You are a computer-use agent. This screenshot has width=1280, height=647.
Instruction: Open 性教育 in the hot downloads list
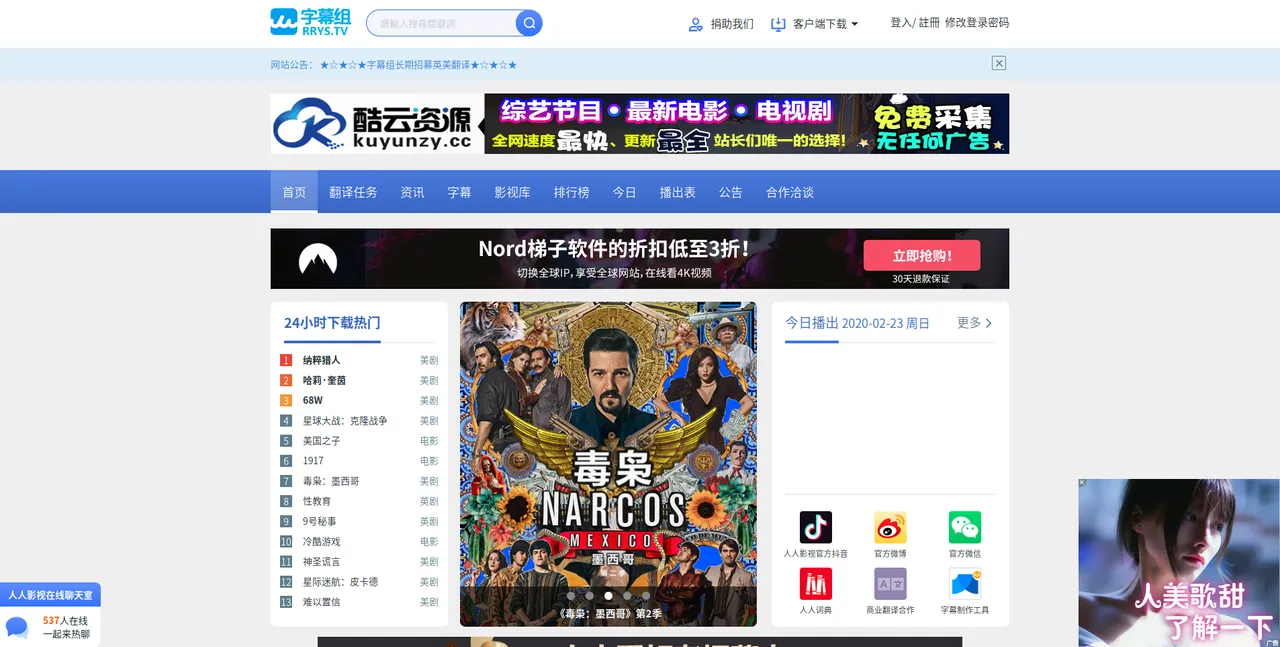tap(317, 501)
